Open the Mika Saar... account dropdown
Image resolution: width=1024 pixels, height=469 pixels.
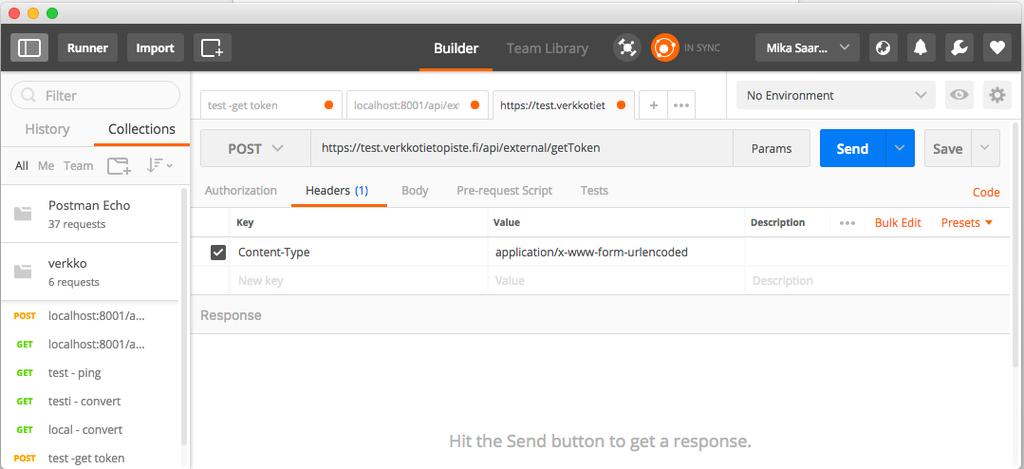click(807, 48)
